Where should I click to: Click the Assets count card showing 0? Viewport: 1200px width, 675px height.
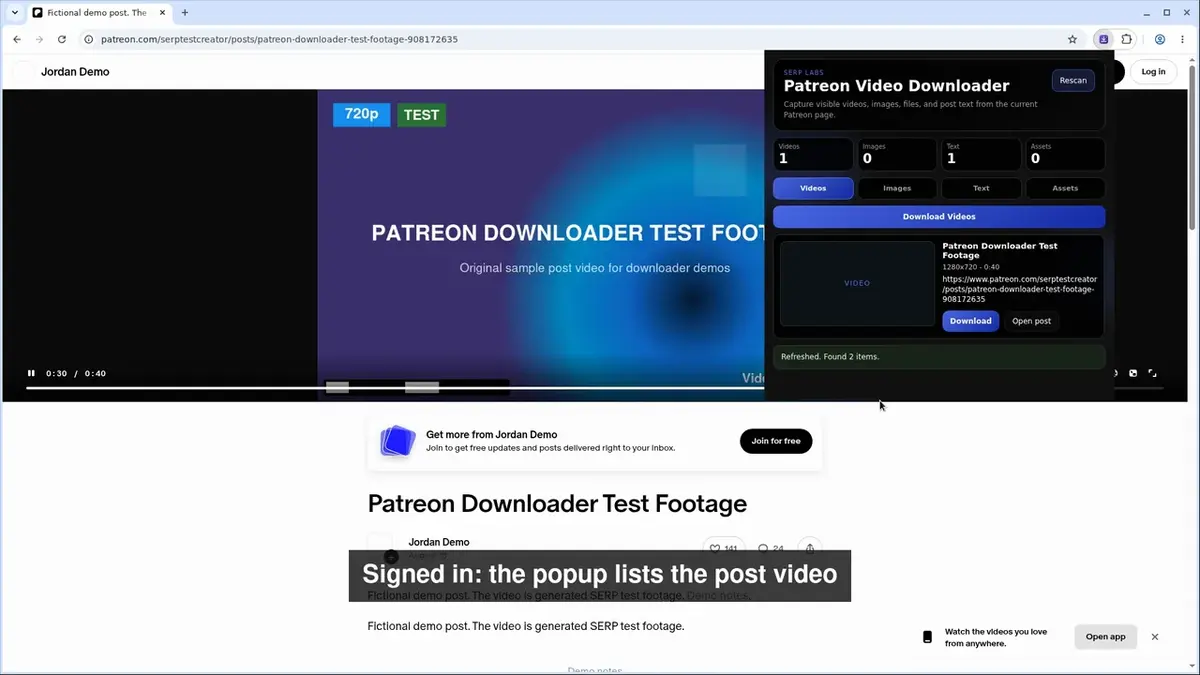1066,154
